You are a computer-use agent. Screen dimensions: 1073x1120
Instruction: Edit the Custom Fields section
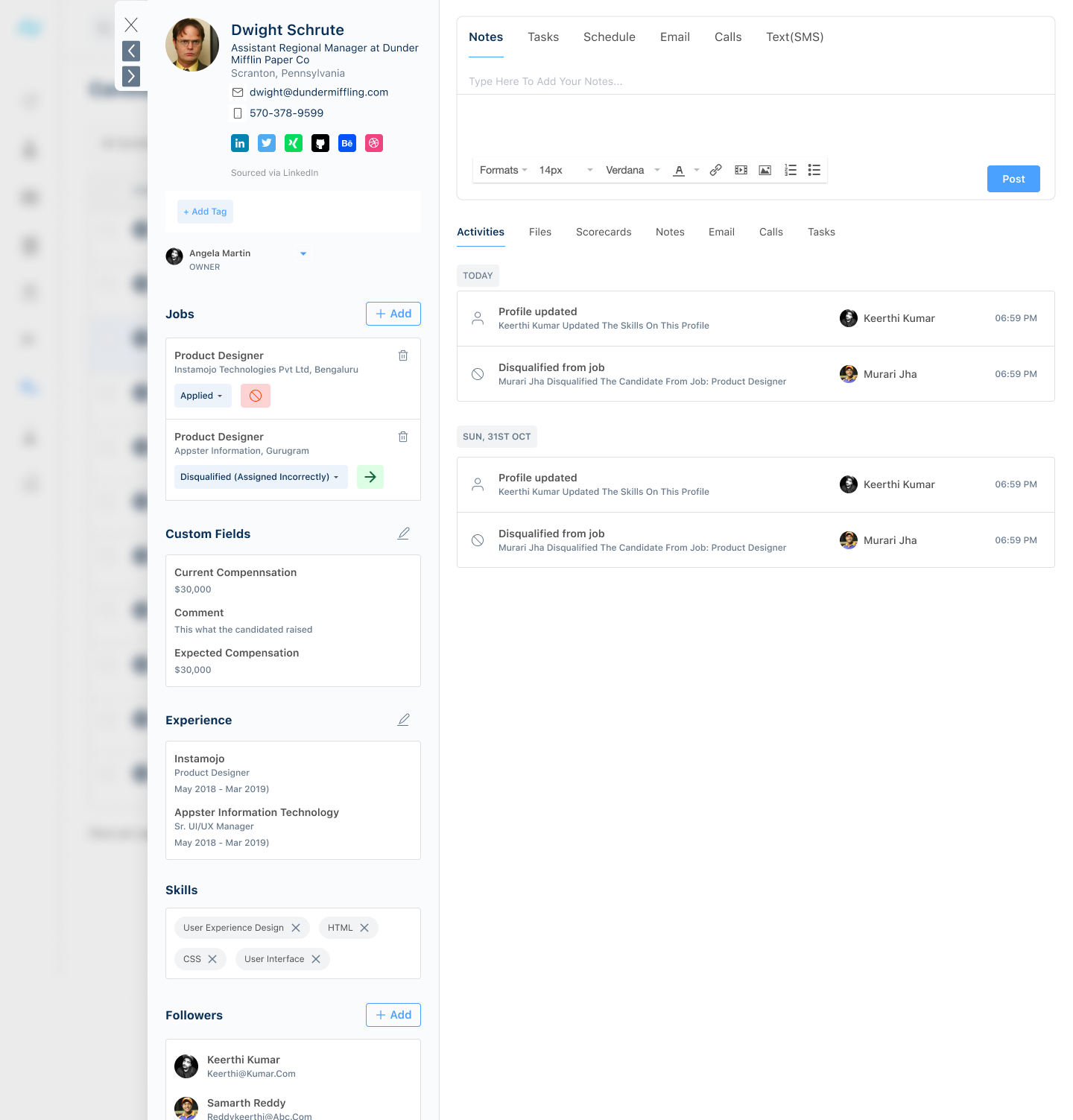pyautogui.click(x=404, y=534)
